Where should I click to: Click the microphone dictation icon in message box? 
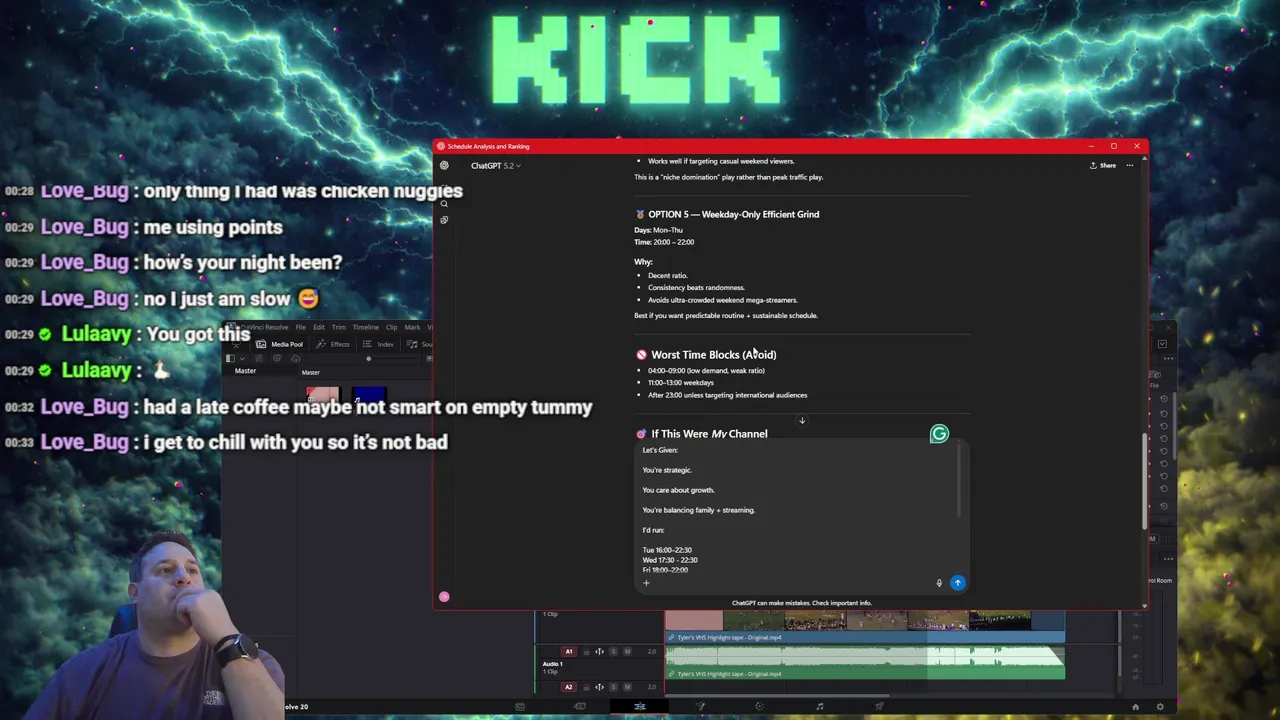[939, 583]
